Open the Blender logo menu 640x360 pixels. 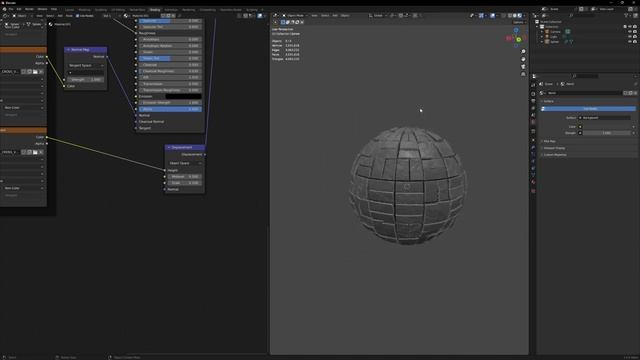pyautogui.click(x=4, y=9)
